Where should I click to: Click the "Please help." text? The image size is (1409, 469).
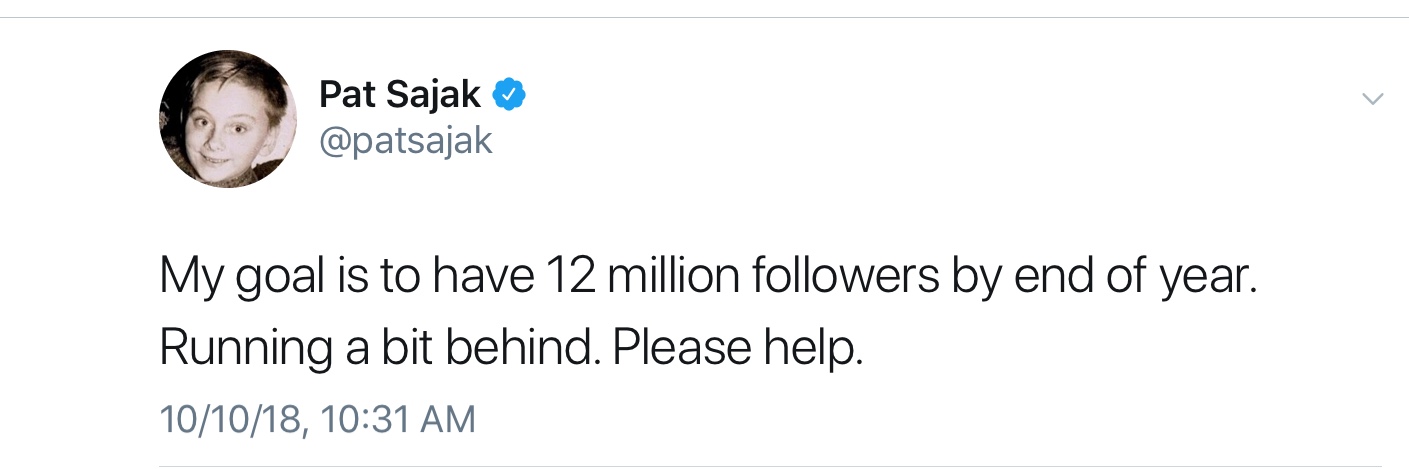click(737, 347)
